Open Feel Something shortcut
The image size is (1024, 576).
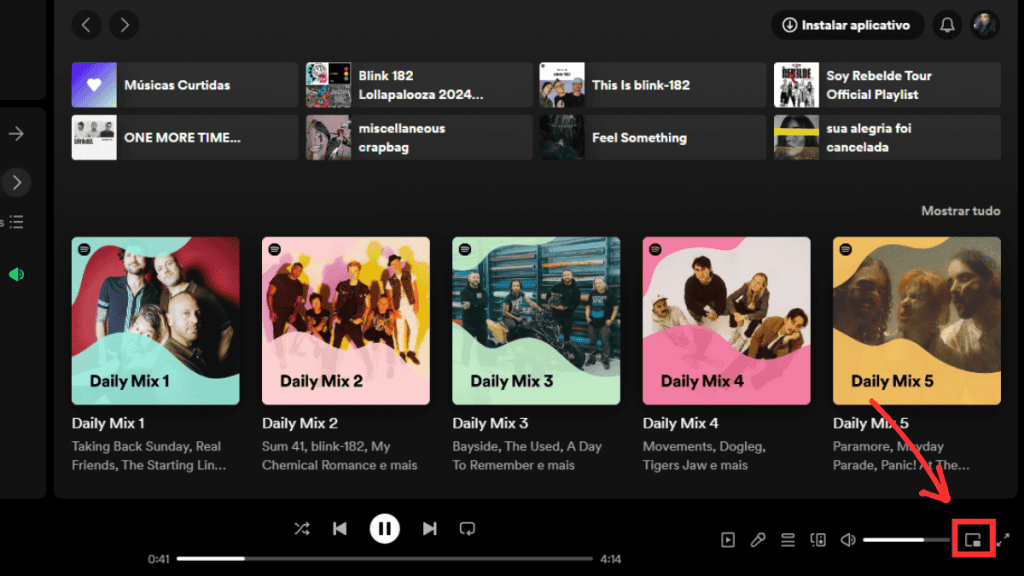click(x=652, y=137)
